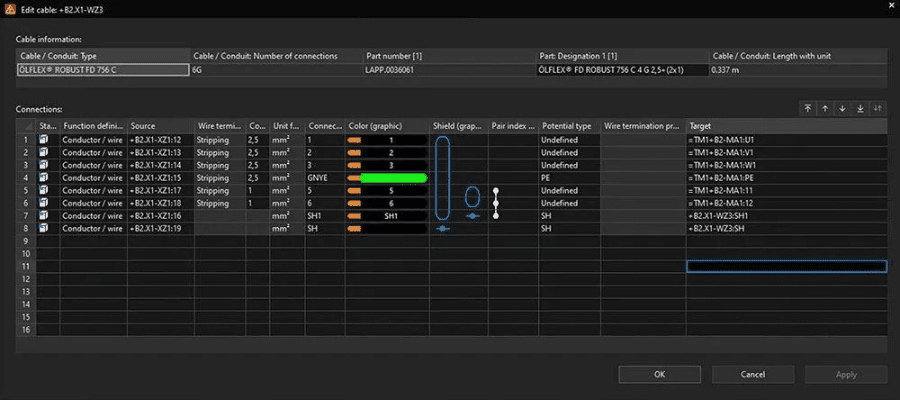
Task: Click the move-down arrow icon
Action: 842,108
